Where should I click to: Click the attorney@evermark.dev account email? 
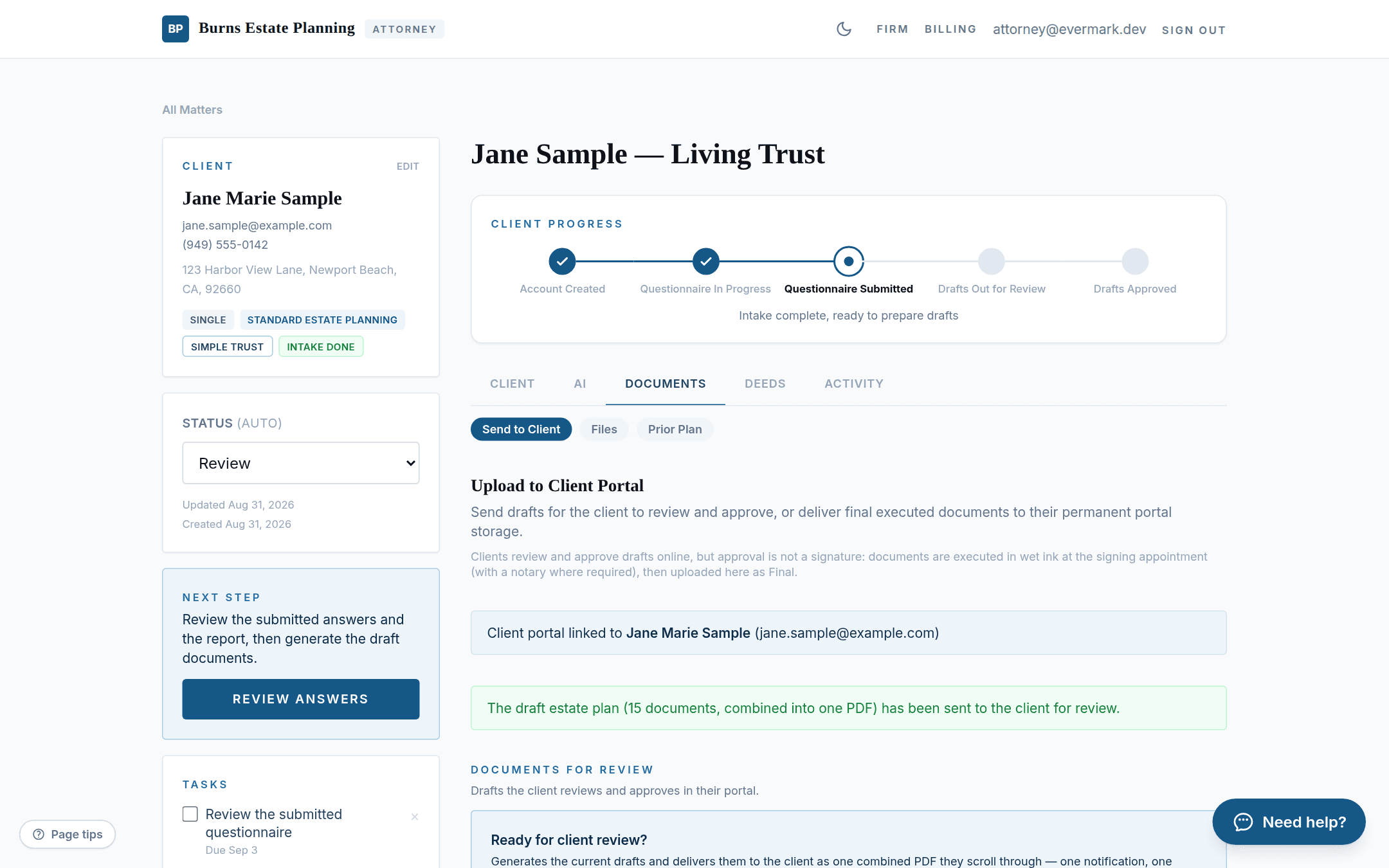point(1069,30)
